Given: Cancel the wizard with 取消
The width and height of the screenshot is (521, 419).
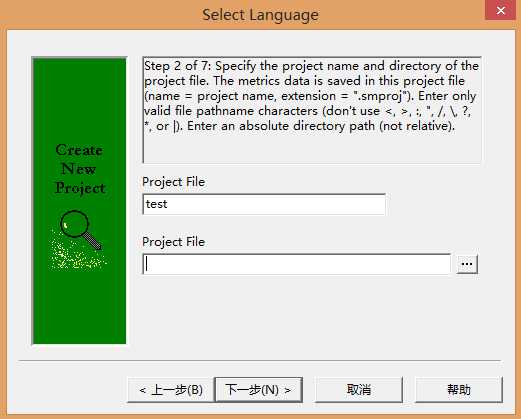Looking at the screenshot, I should (359, 390).
